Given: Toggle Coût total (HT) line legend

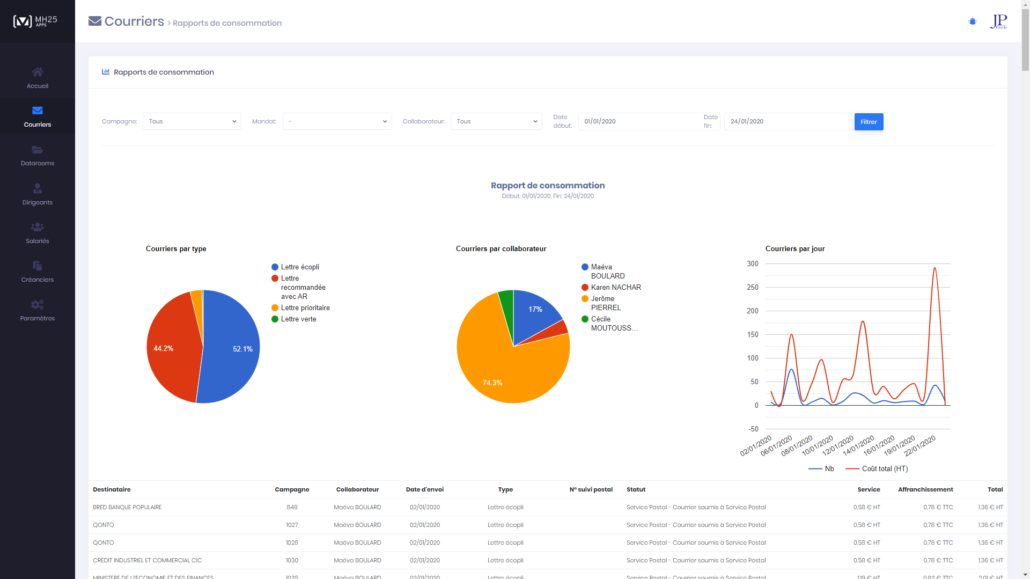Looking at the screenshot, I should pyautogui.click(x=876, y=468).
